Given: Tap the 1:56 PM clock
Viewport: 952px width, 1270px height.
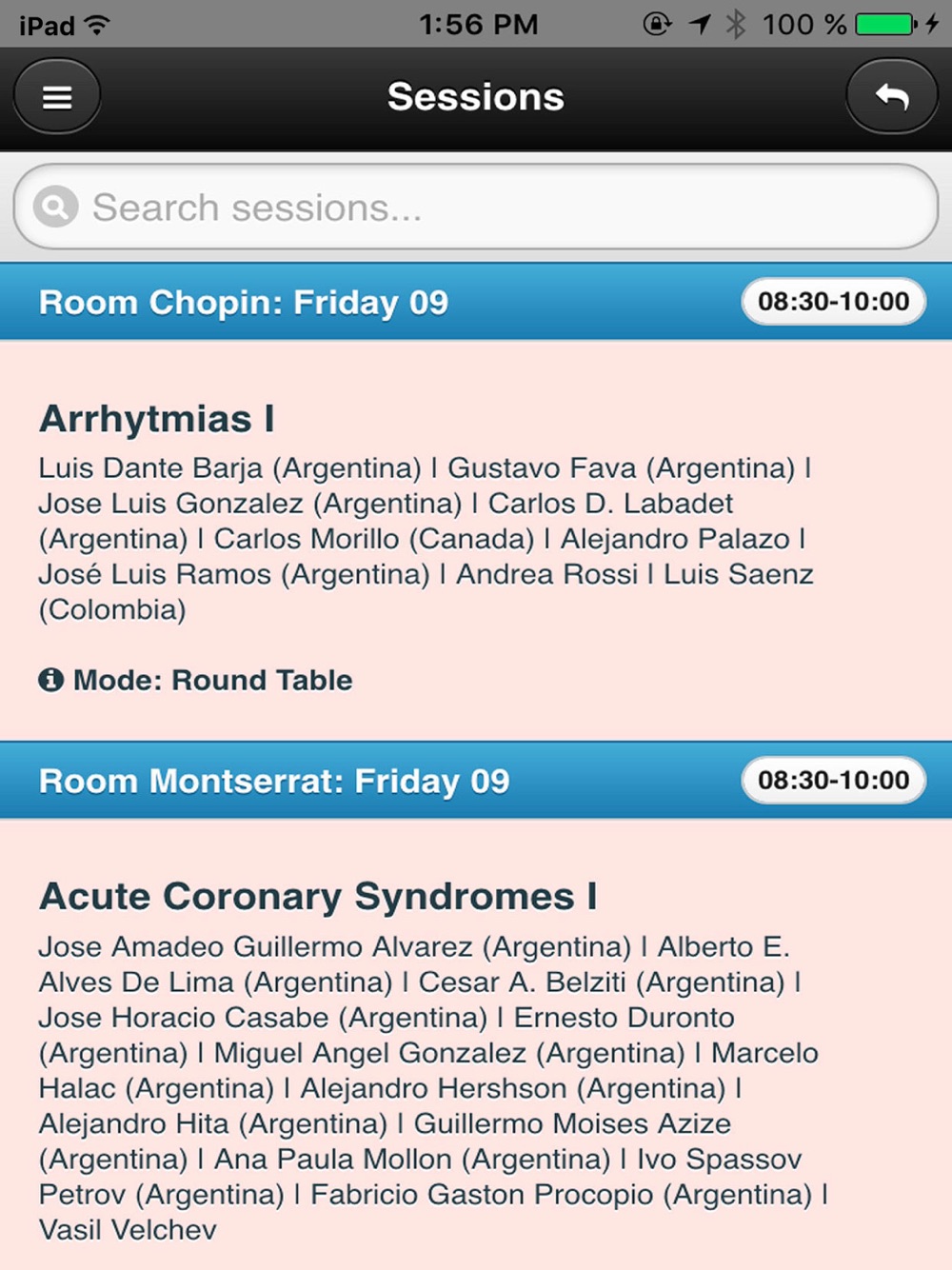Looking at the screenshot, I should click(479, 25).
